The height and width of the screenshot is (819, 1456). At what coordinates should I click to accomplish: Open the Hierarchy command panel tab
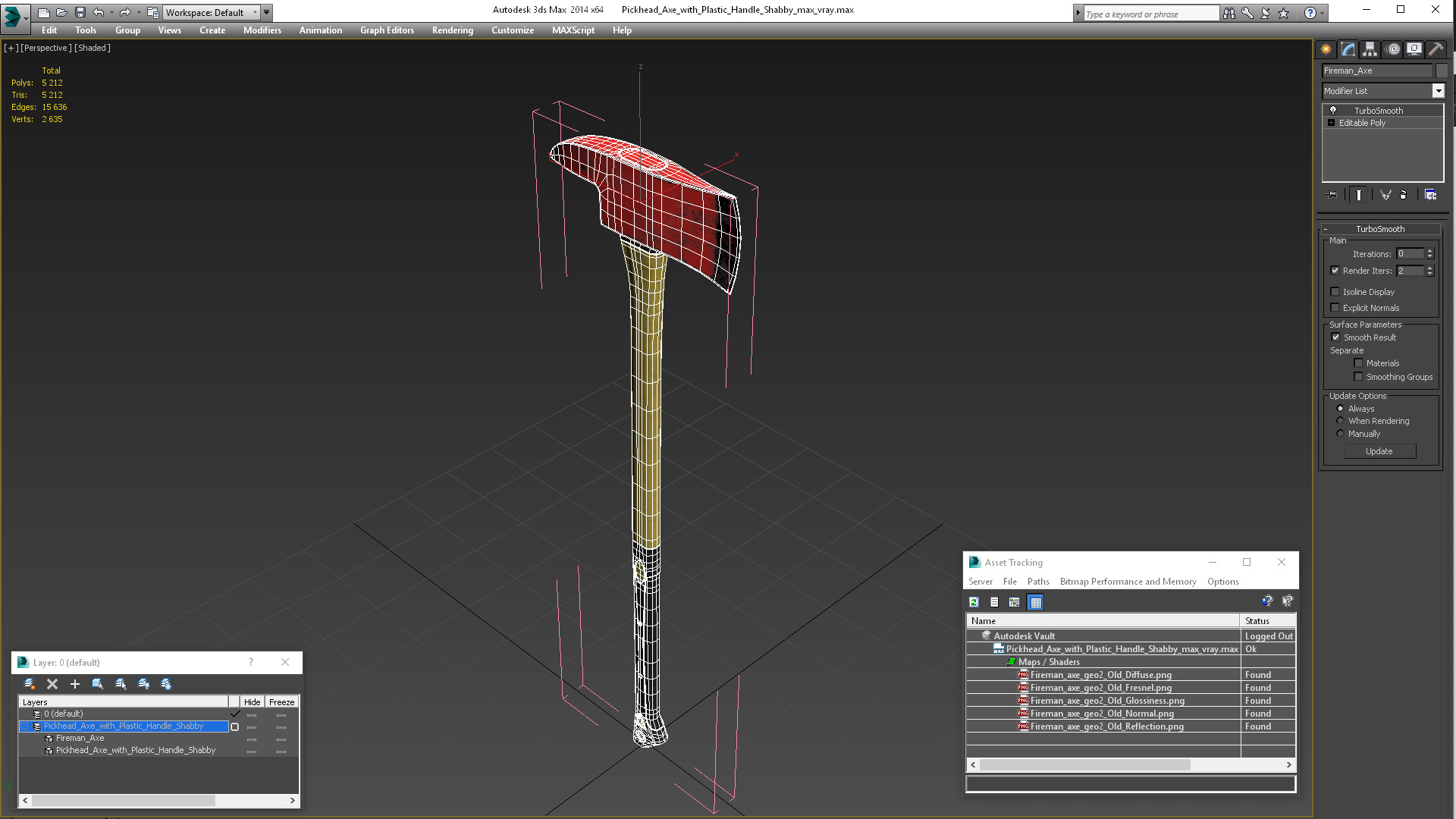1370,49
